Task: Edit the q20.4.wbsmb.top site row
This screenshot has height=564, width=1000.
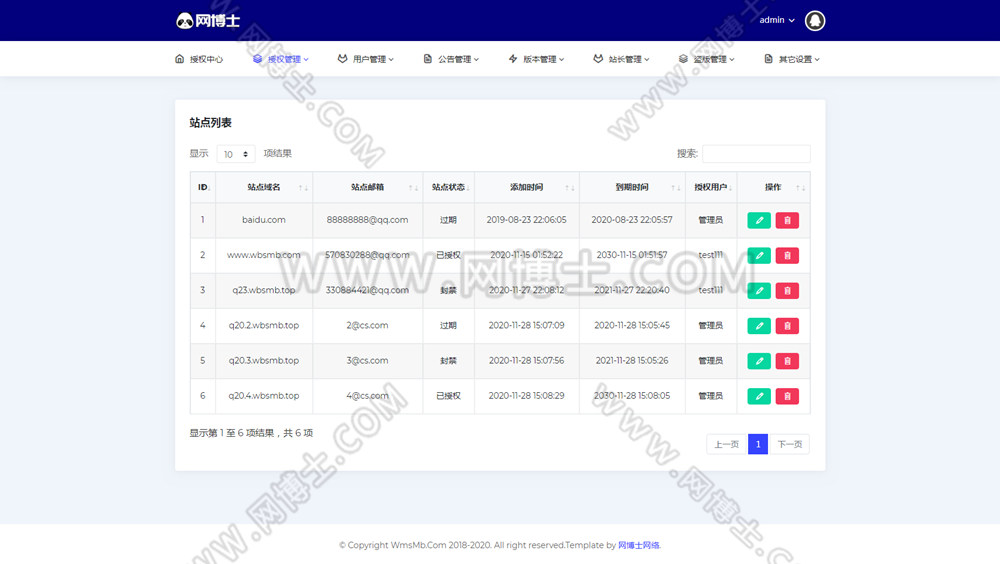Action: [759, 396]
